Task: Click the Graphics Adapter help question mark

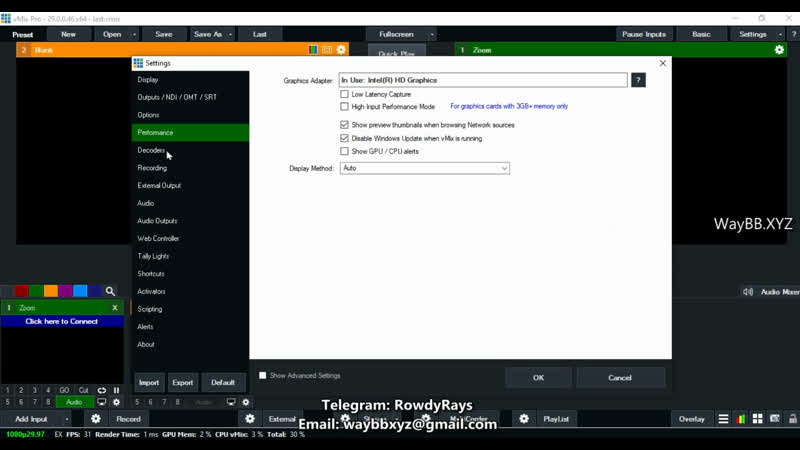Action: [638, 80]
